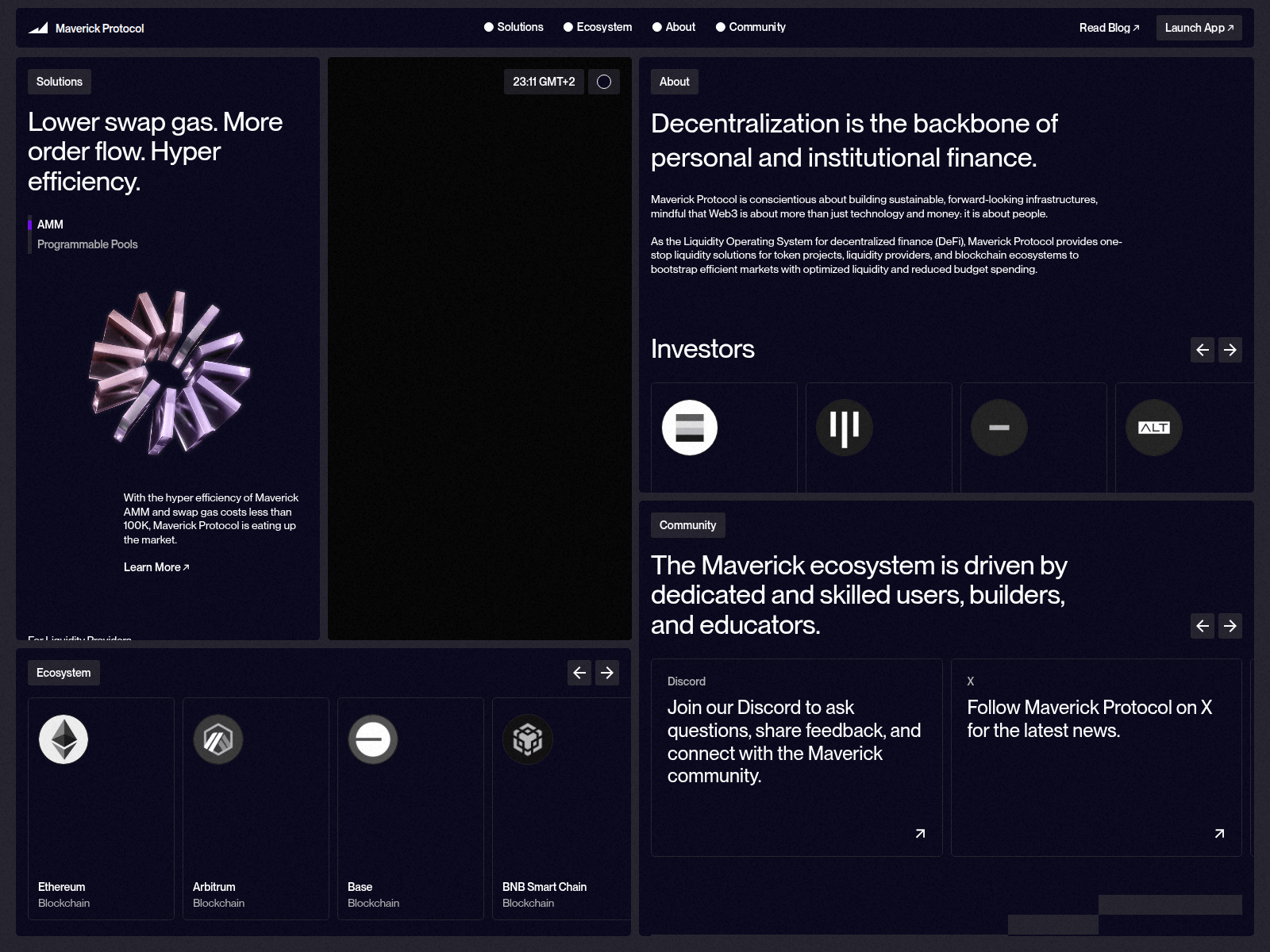Select the AMM solution tab
1270x952 pixels.
[50, 225]
